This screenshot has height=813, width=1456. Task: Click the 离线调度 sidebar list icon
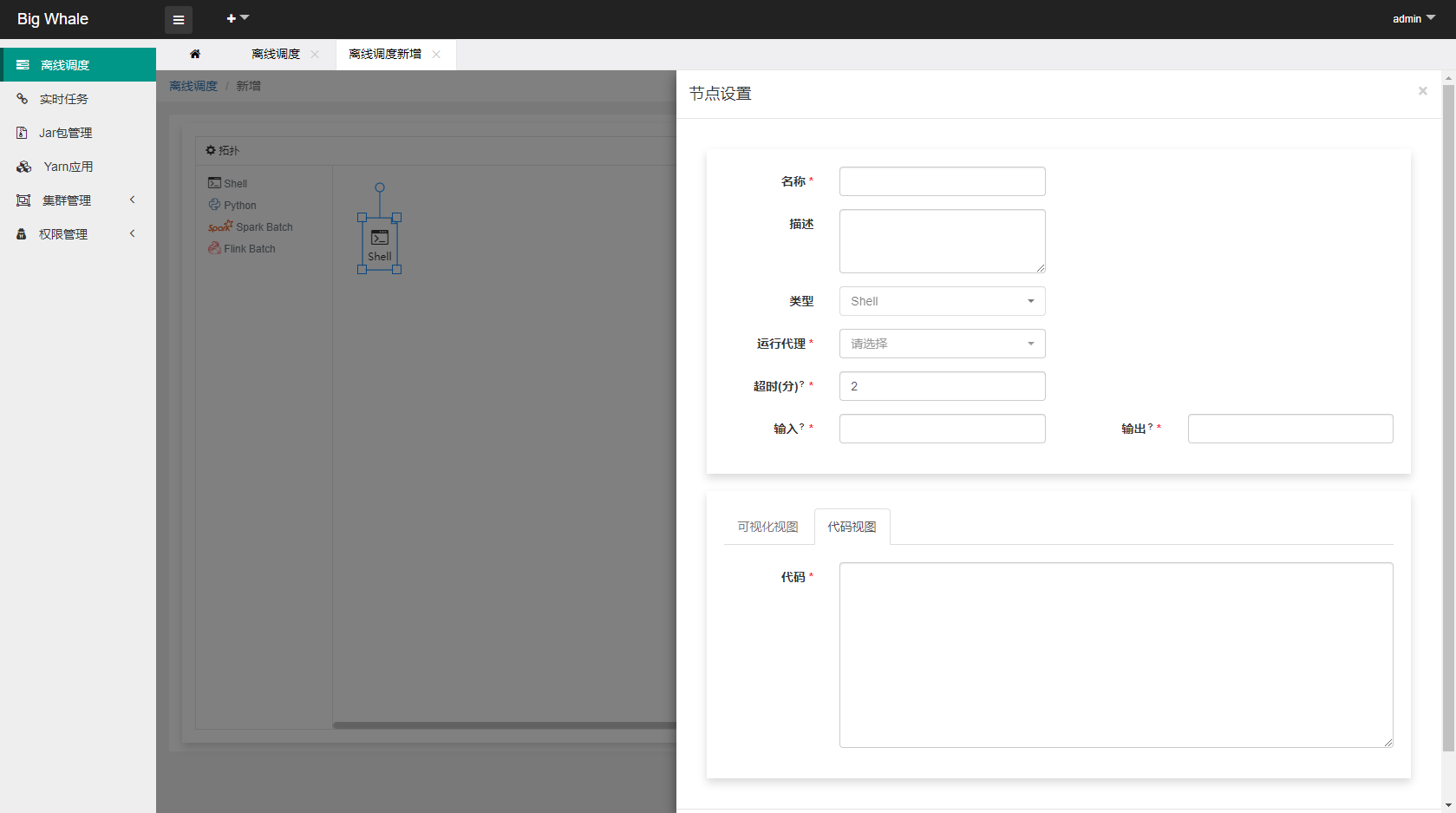[x=23, y=65]
